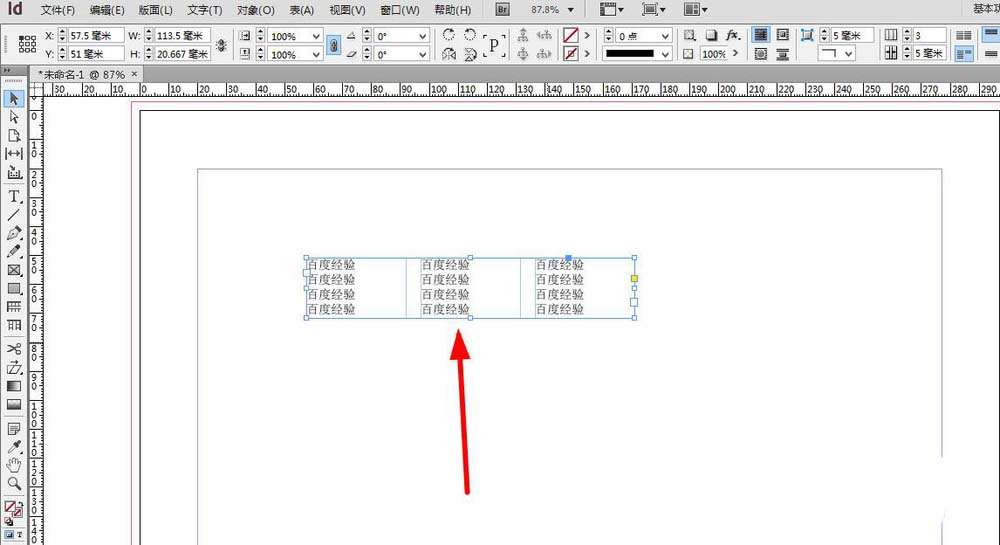Toggle constrain proportions for width and height

221,45
